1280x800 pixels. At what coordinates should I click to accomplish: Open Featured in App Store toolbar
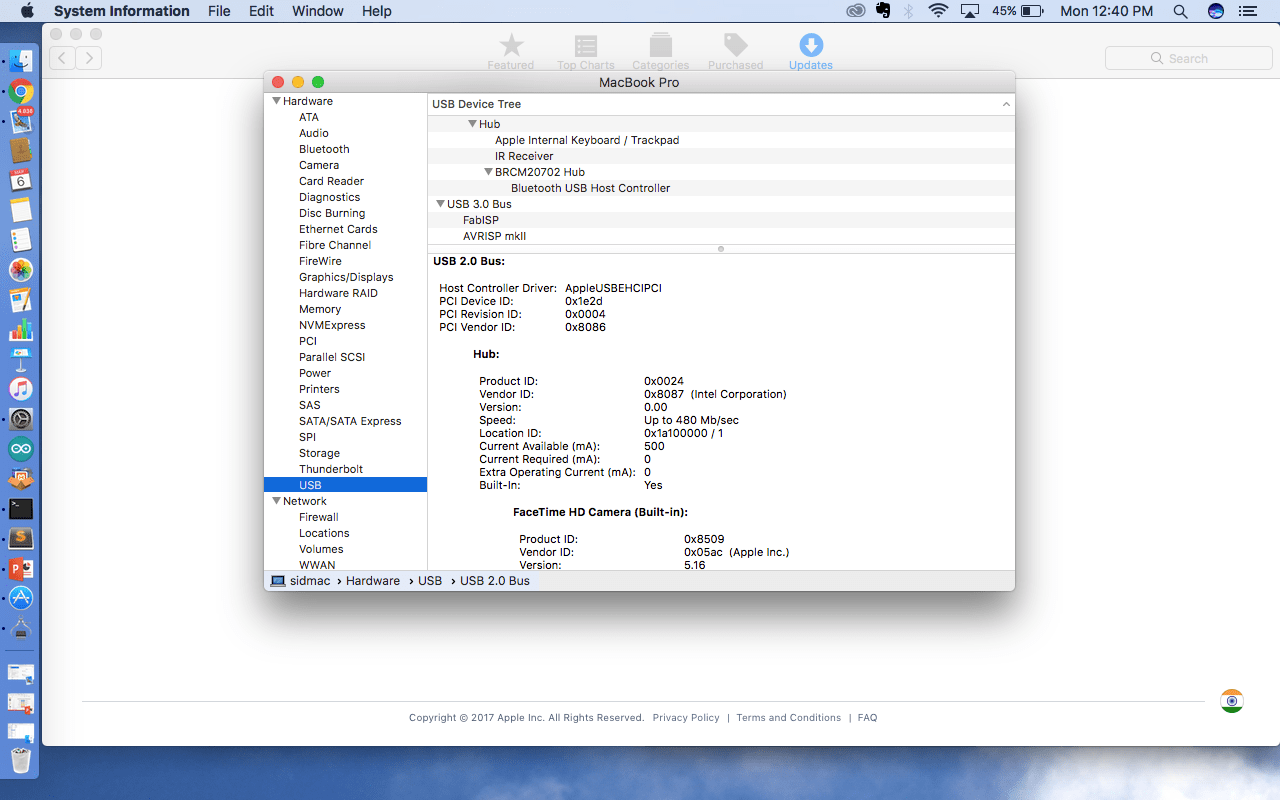(x=511, y=52)
